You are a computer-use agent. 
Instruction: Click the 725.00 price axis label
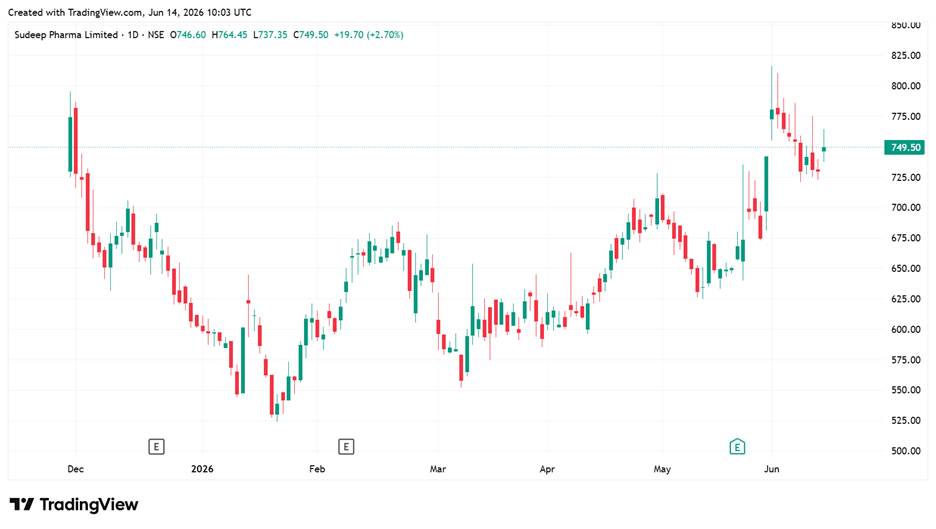(x=906, y=177)
